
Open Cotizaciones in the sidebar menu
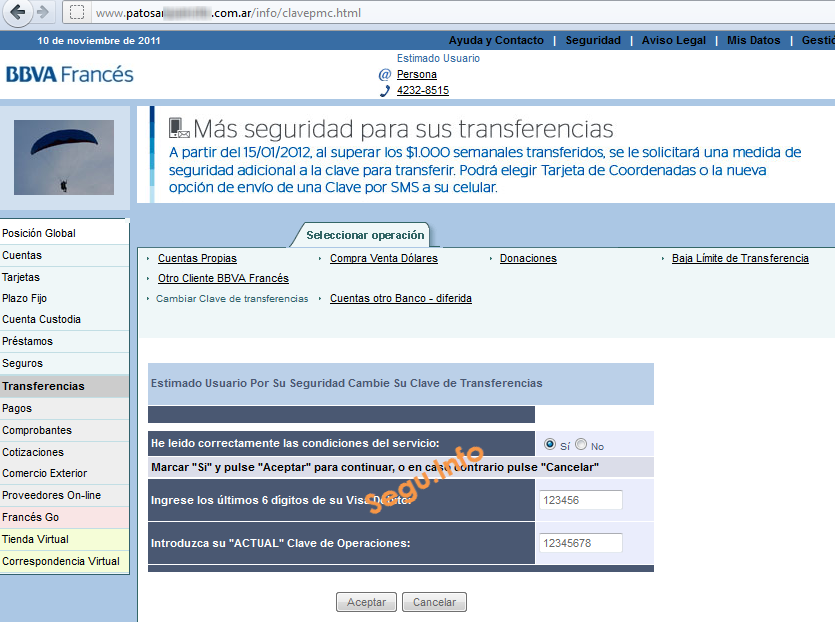tap(64, 452)
